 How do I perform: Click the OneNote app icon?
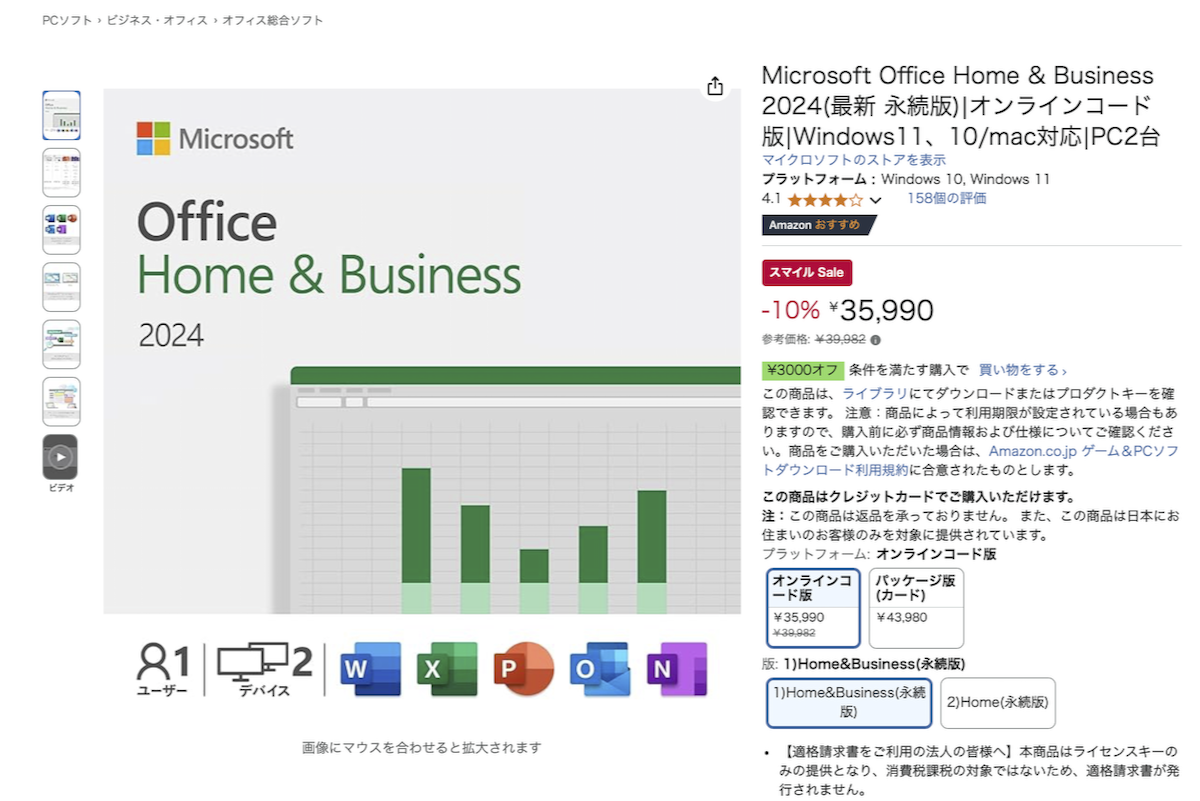(x=676, y=669)
